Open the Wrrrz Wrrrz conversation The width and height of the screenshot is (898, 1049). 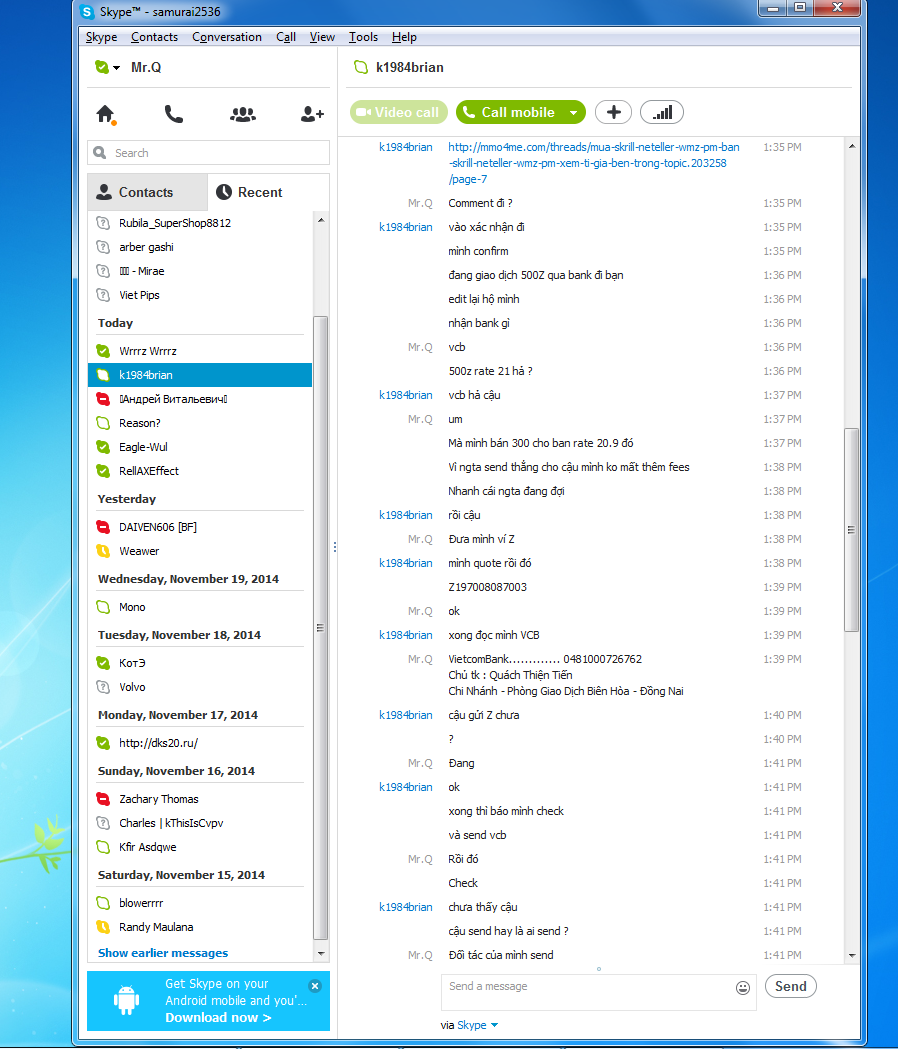tap(199, 351)
